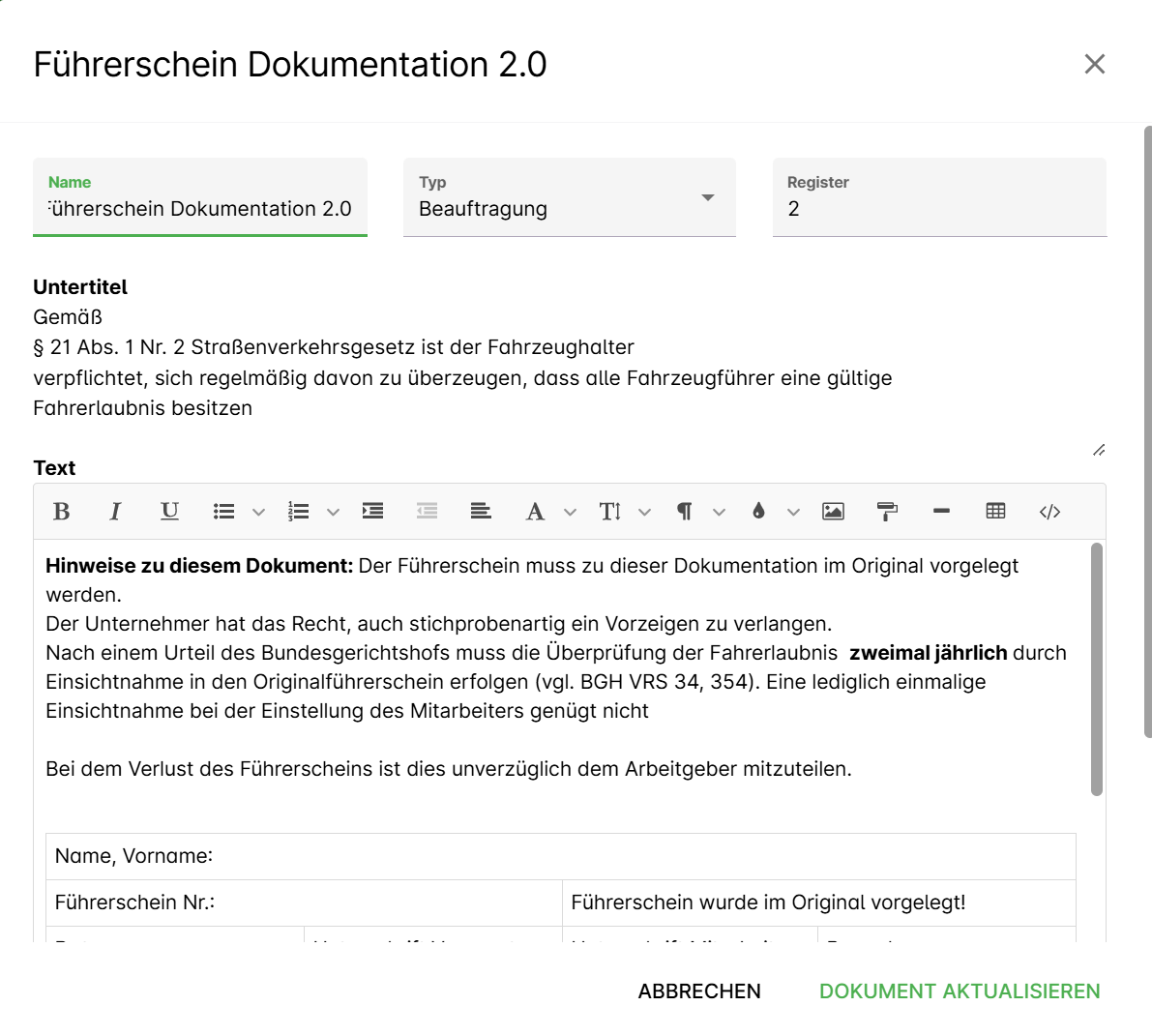Viewport: 1152px width, 1036px height.
Task: Click into the Register input field
Action: [938, 209]
